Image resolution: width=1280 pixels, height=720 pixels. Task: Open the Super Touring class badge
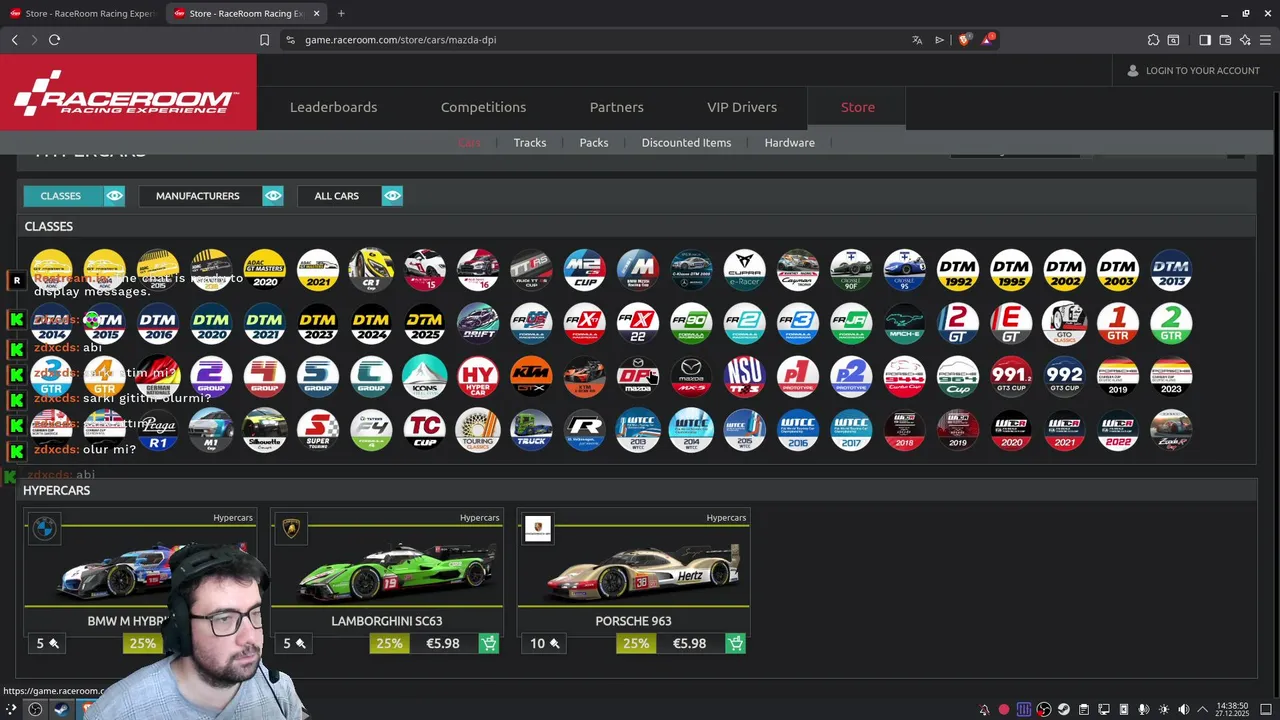[x=318, y=429]
